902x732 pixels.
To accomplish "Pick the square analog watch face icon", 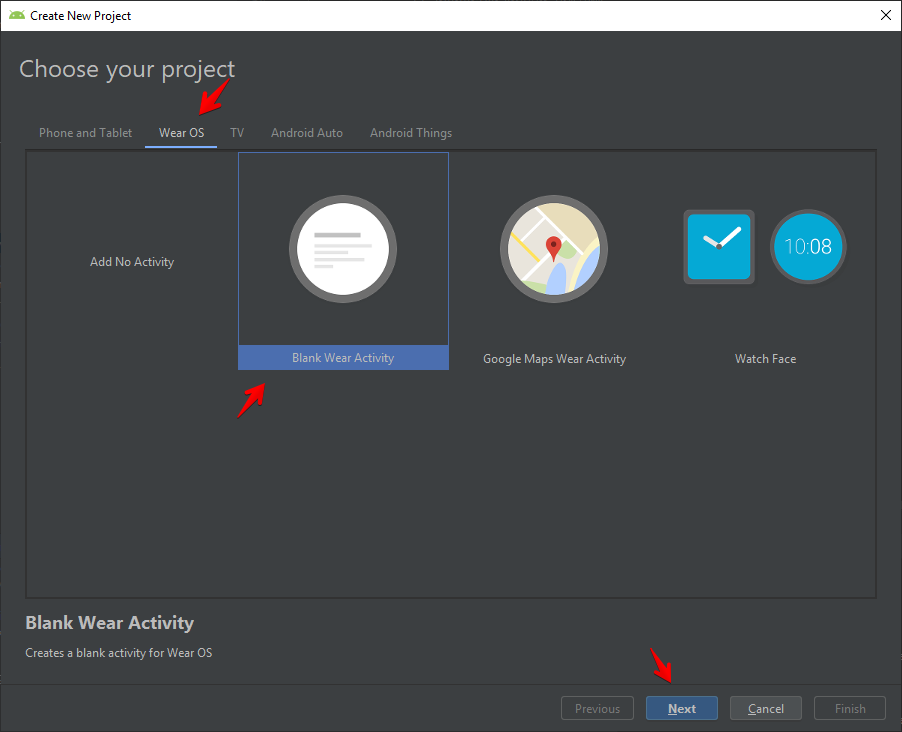I will [718, 246].
